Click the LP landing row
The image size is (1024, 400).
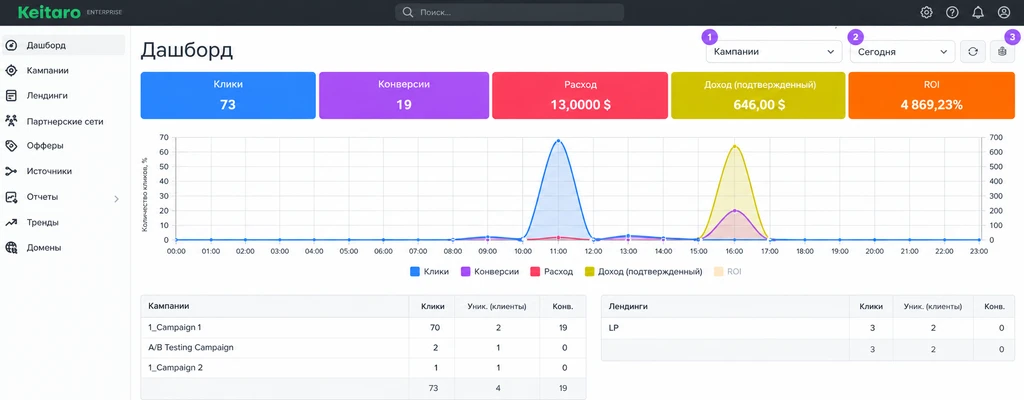[x=807, y=327]
